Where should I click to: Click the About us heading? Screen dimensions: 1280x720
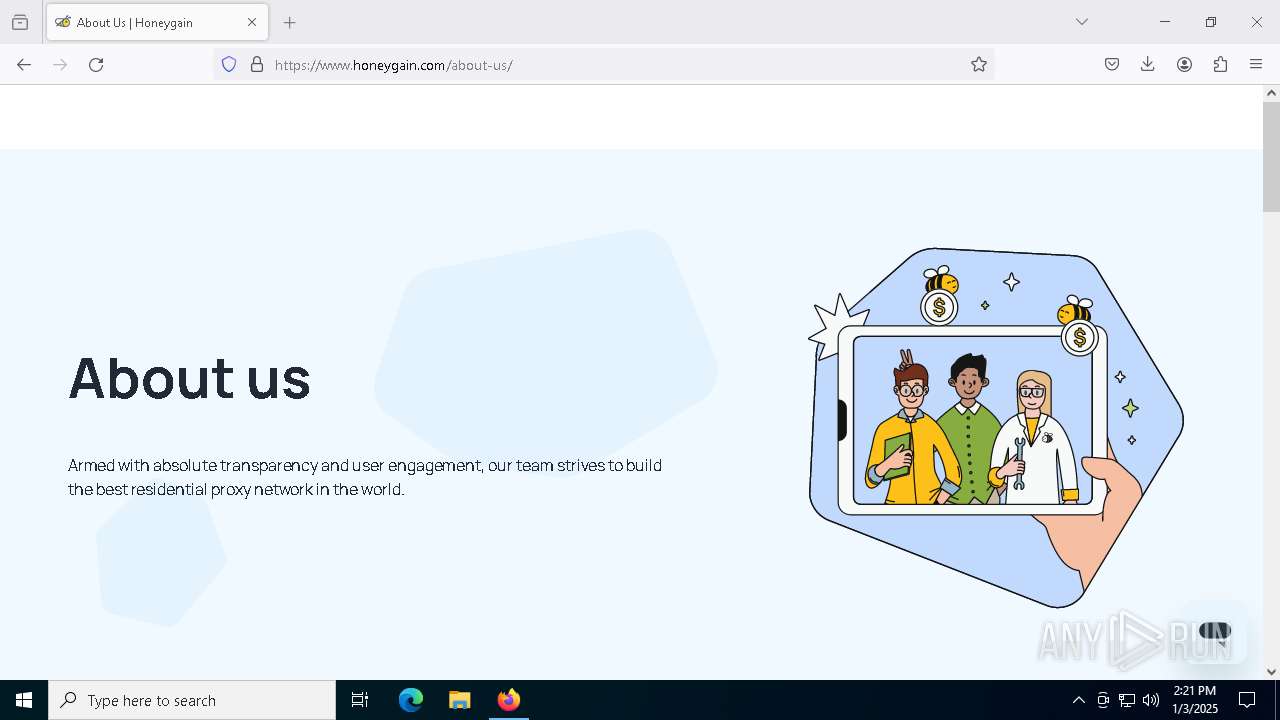(x=189, y=378)
